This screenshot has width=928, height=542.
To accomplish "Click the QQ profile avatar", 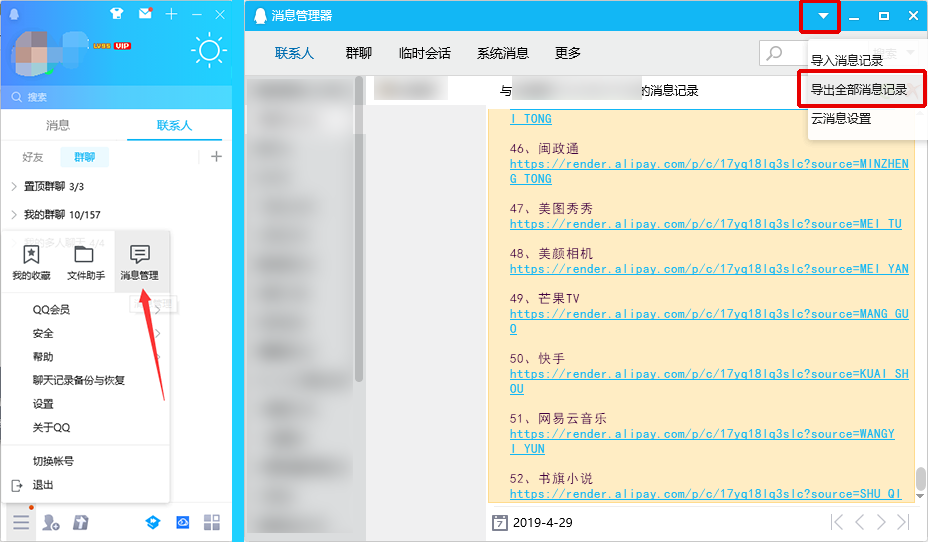I will (x=31, y=54).
